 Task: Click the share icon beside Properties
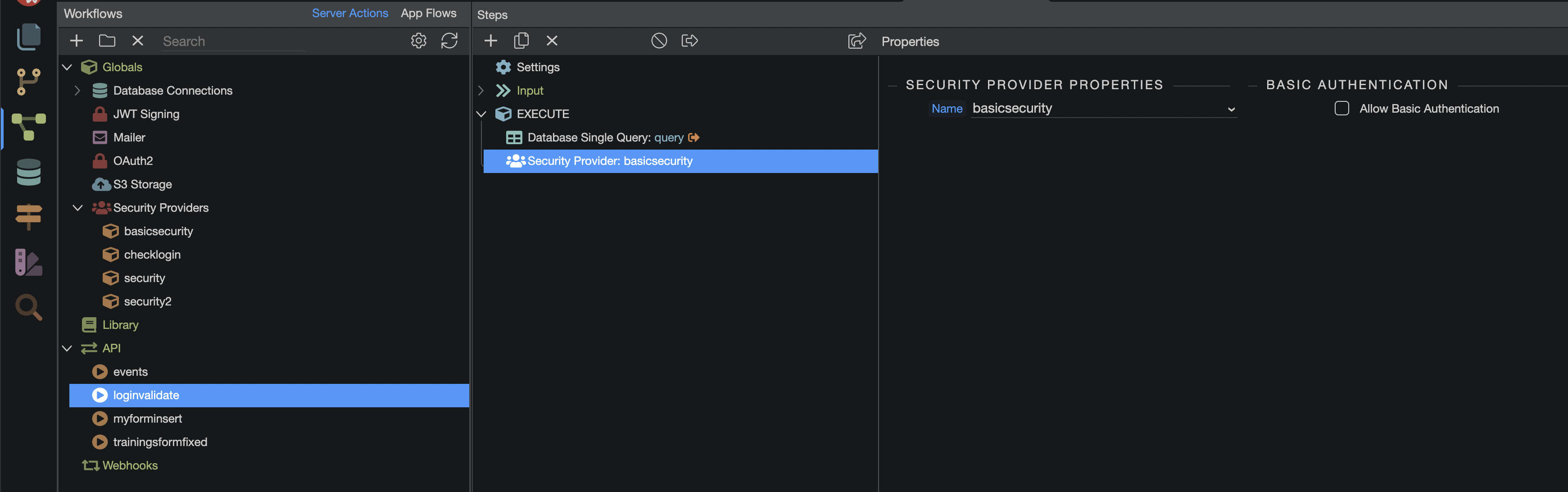coord(857,41)
